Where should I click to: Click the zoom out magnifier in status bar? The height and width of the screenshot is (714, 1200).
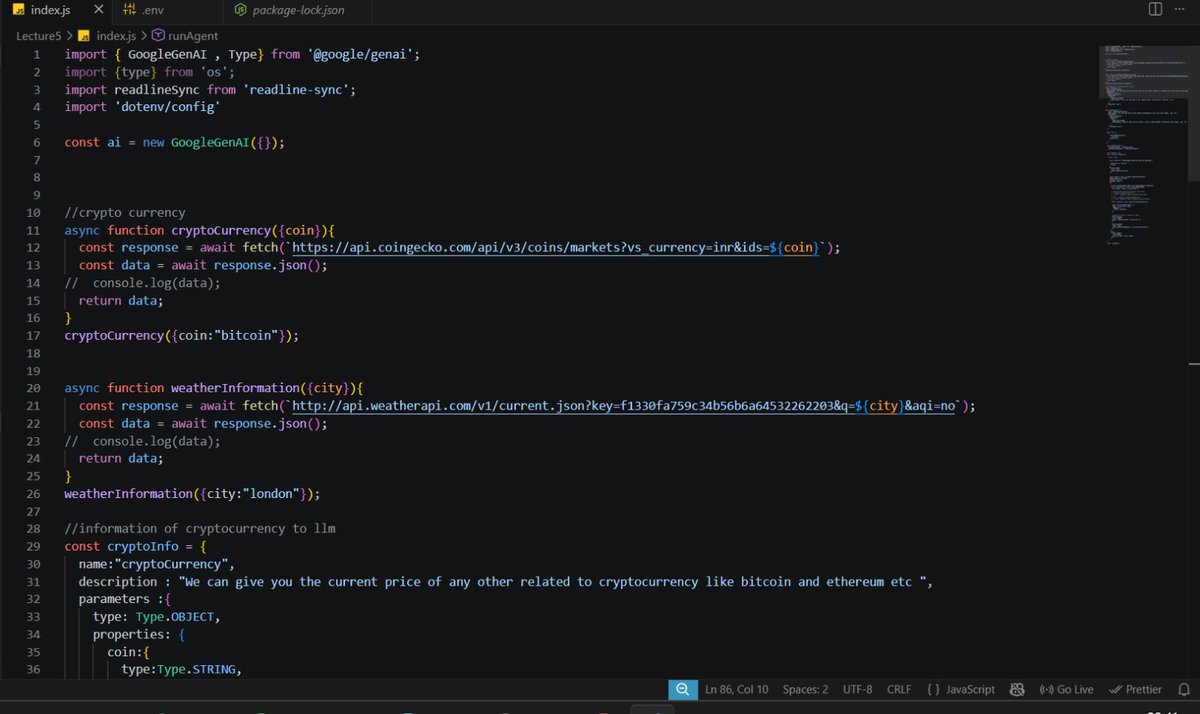681,689
